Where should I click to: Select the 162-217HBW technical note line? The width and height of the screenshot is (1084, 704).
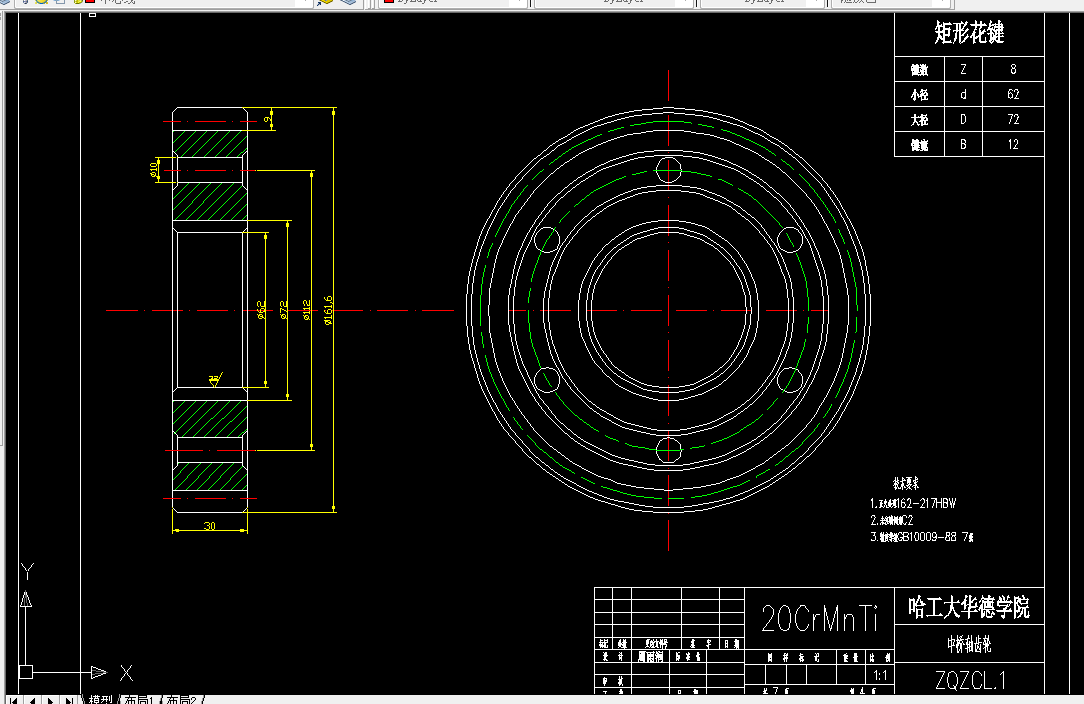pyautogui.click(x=913, y=503)
